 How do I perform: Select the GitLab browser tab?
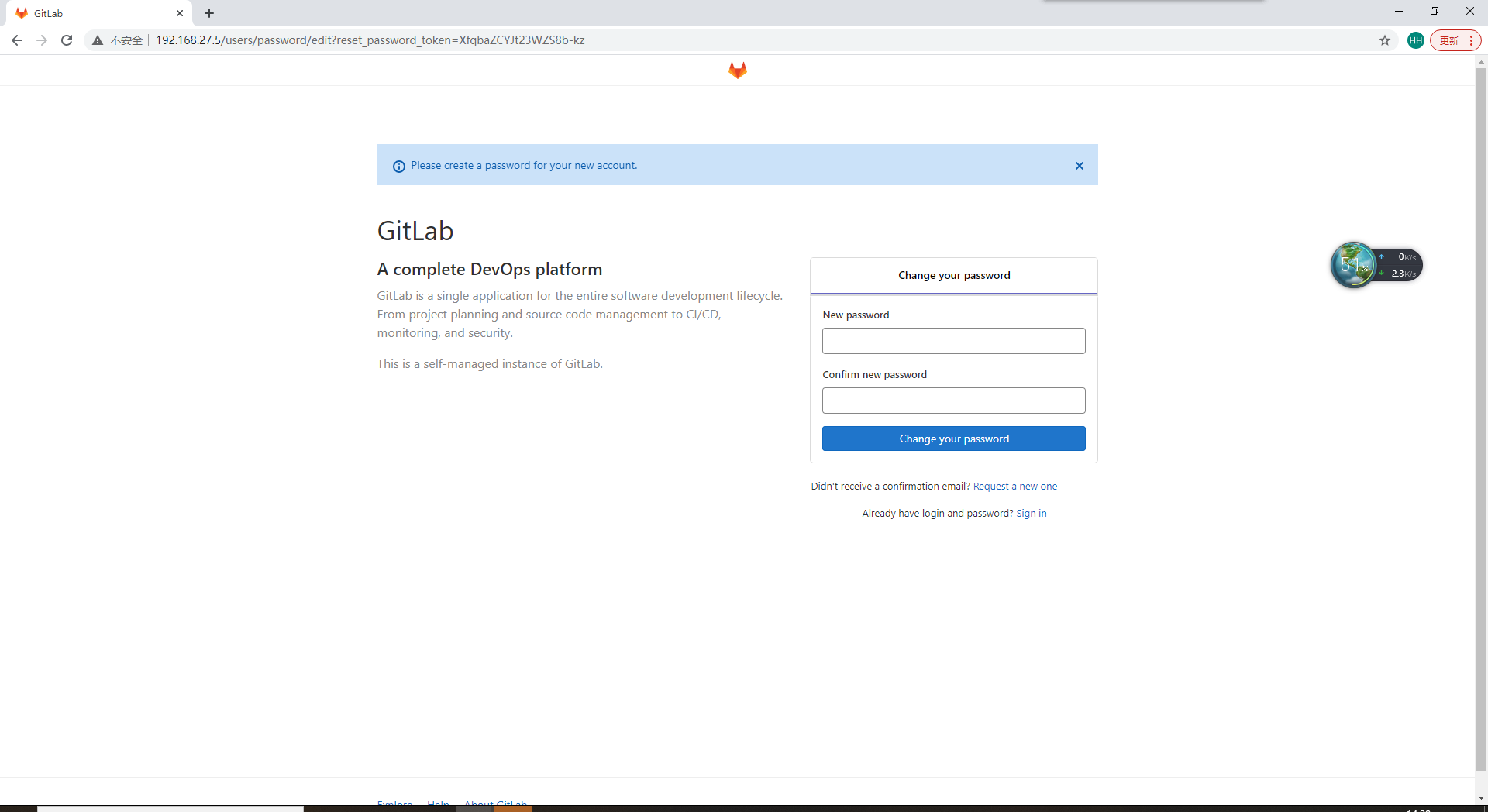[x=93, y=13]
